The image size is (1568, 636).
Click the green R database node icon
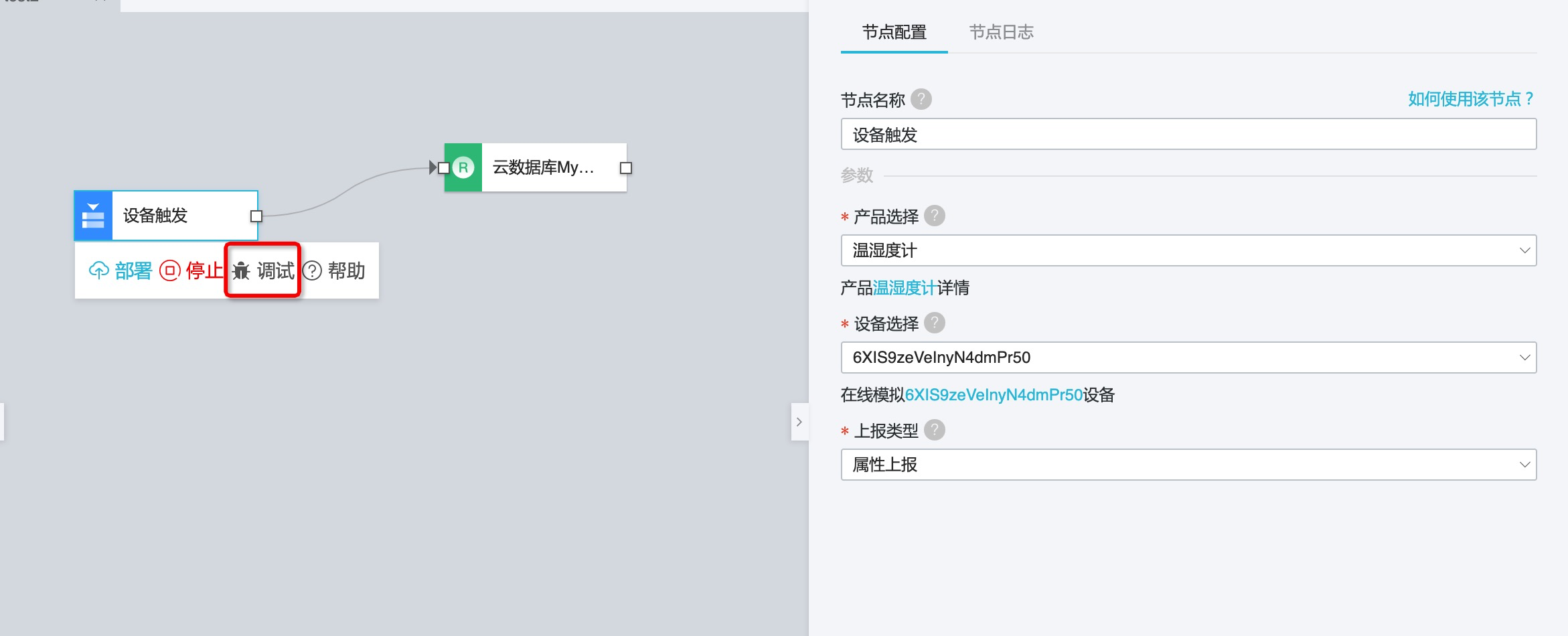click(x=463, y=167)
